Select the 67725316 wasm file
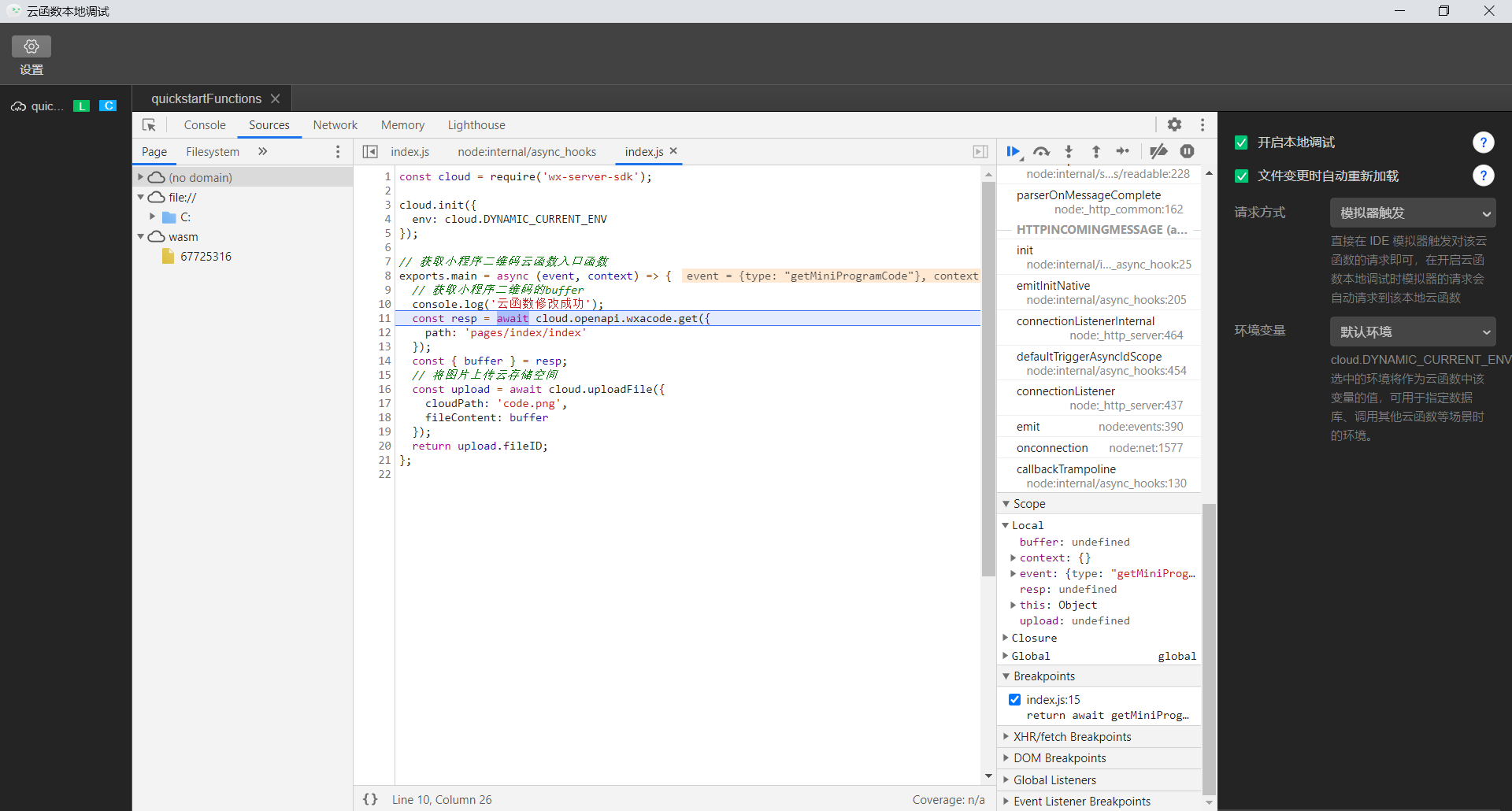 pyautogui.click(x=206, y=257)
